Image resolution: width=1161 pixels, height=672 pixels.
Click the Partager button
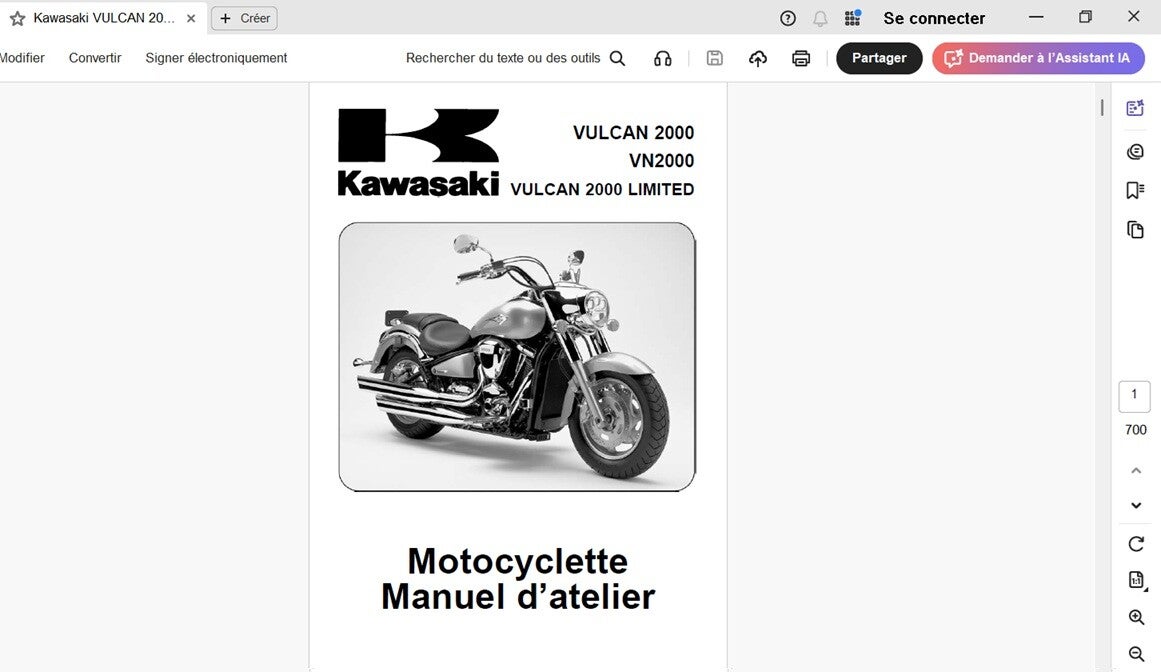click(x=879, y=58)
